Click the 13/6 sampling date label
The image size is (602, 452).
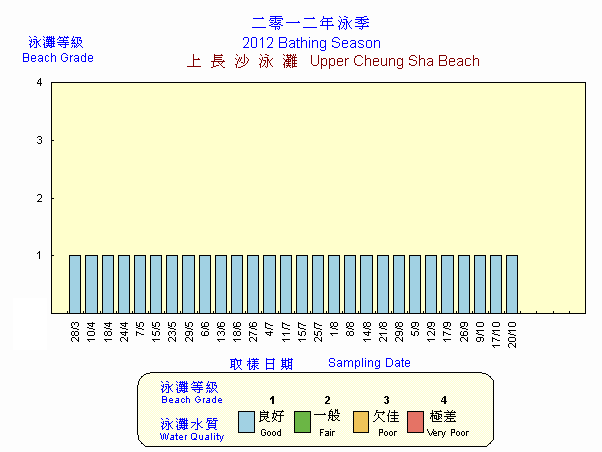[x=221, y=332]
